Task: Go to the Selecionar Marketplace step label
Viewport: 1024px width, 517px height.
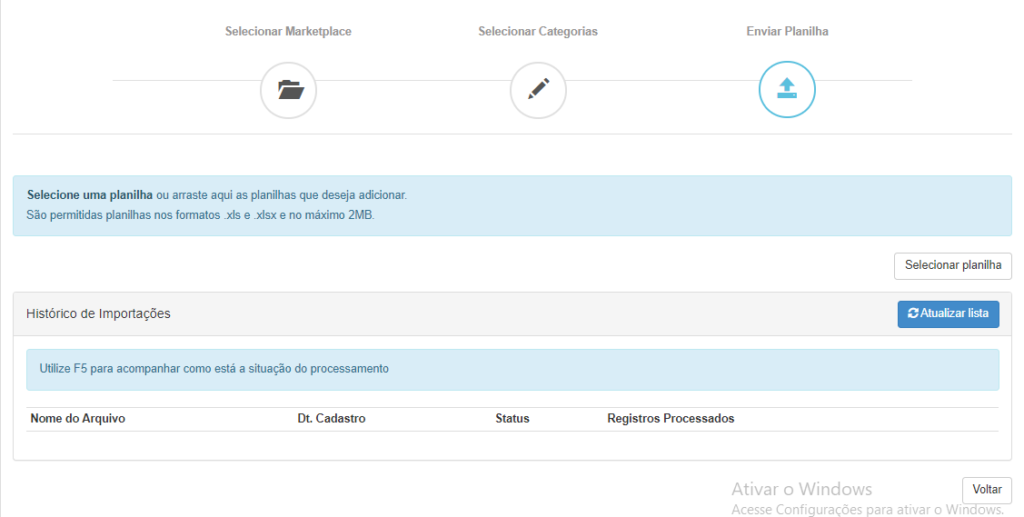Action: (x=288, y=31)
